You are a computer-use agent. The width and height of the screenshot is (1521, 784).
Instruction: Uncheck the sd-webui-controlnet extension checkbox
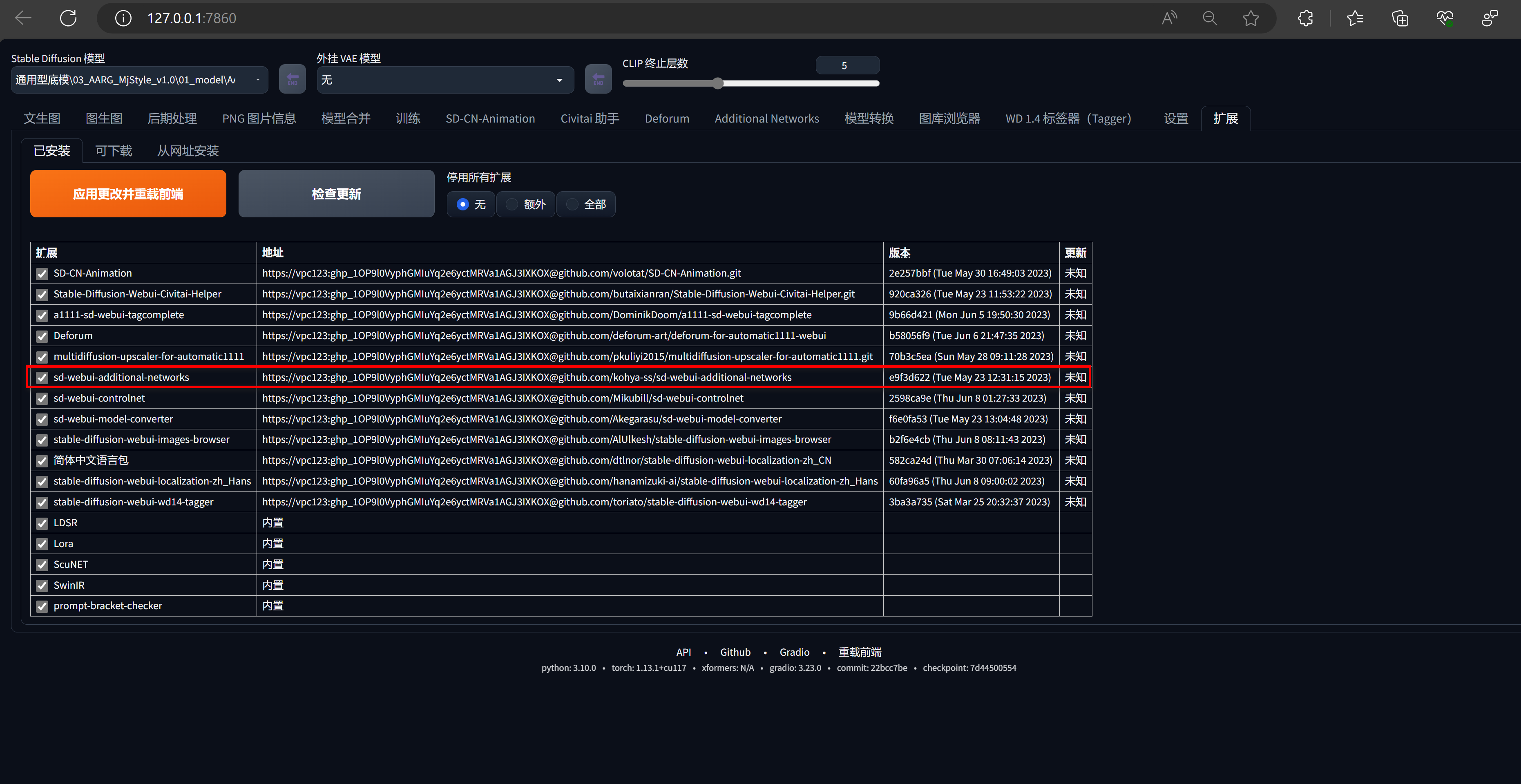pyautogui.click(x=42, y=398)
